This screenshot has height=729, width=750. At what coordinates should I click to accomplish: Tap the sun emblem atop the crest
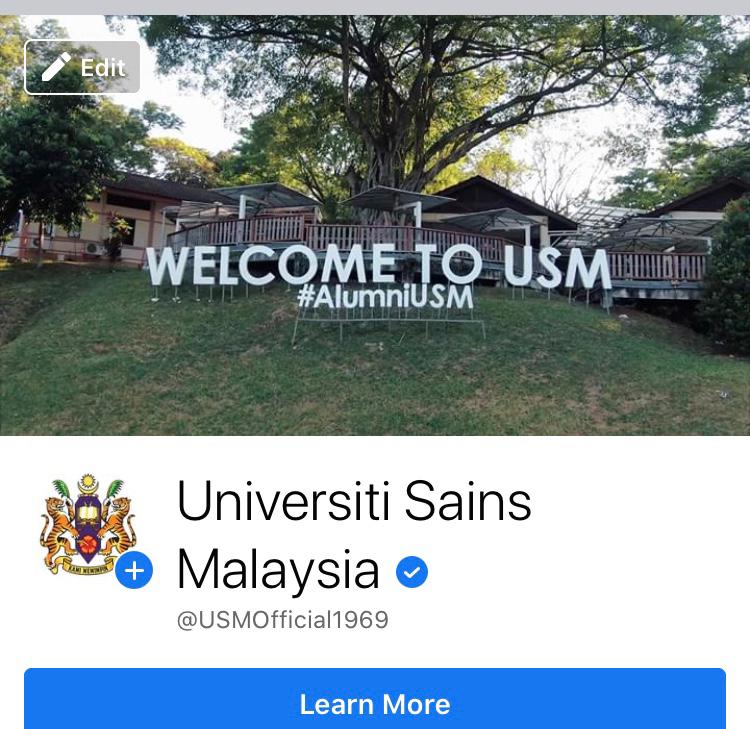pos(88,483)
